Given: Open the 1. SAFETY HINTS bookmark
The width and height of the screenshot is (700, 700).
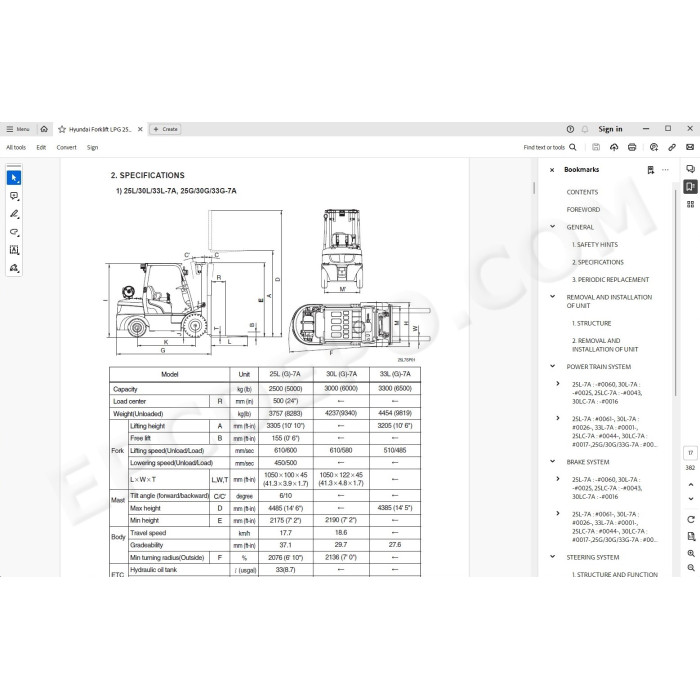Looking at the screenshot, I should [595, 245].
